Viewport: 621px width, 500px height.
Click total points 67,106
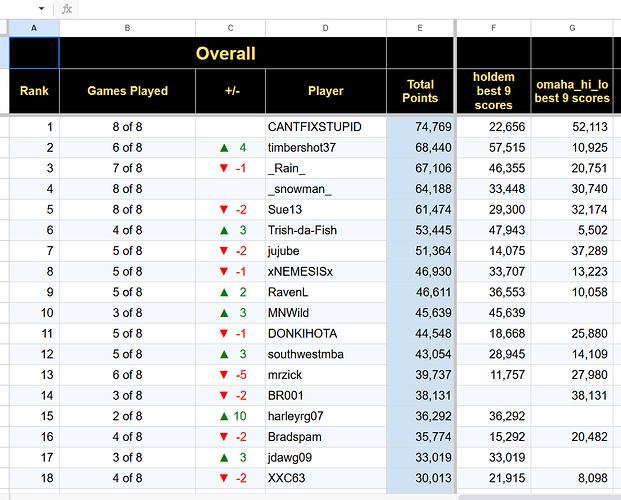pyautogui.click(x=420, y=168)
